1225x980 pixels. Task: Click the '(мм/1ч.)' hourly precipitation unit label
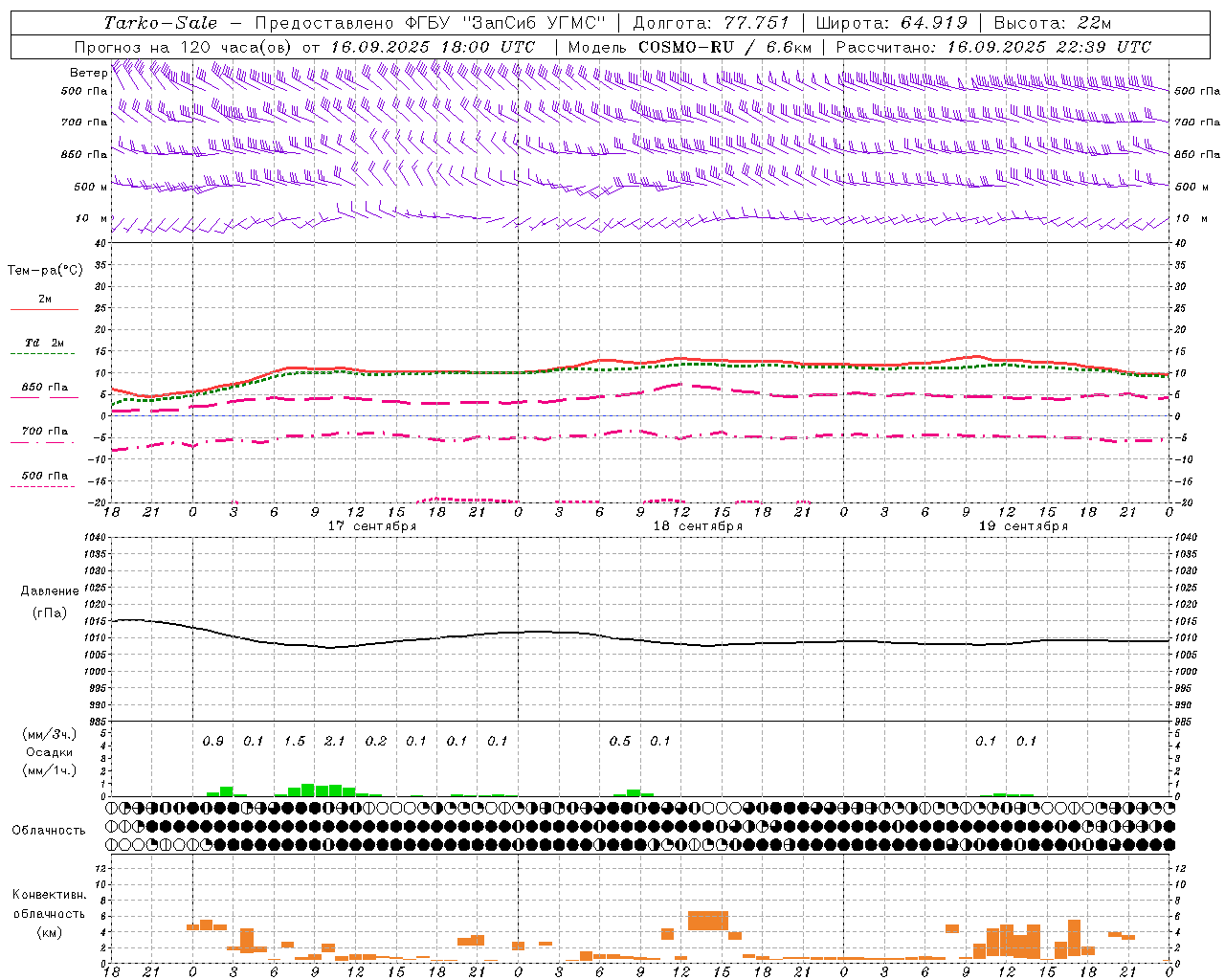pyautogui.click(x=50, y=770)
